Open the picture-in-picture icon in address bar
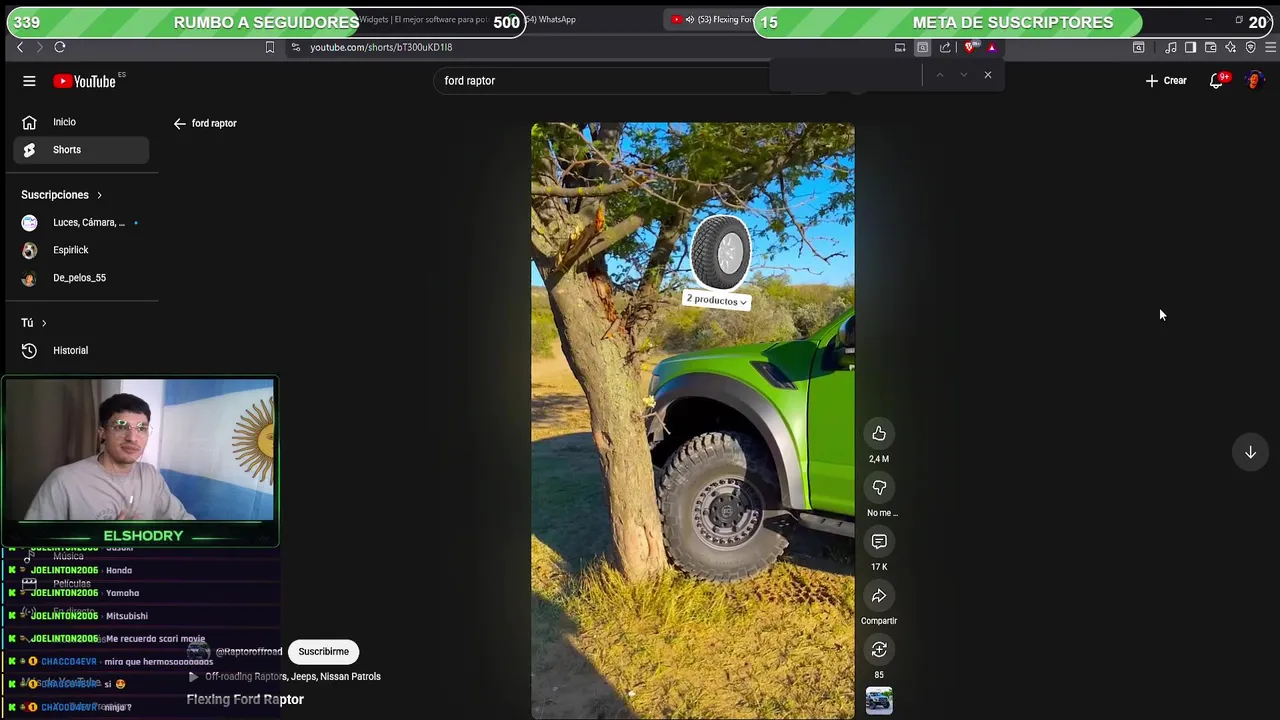Viewport: 1280px width, 720px height. [900, 47]
